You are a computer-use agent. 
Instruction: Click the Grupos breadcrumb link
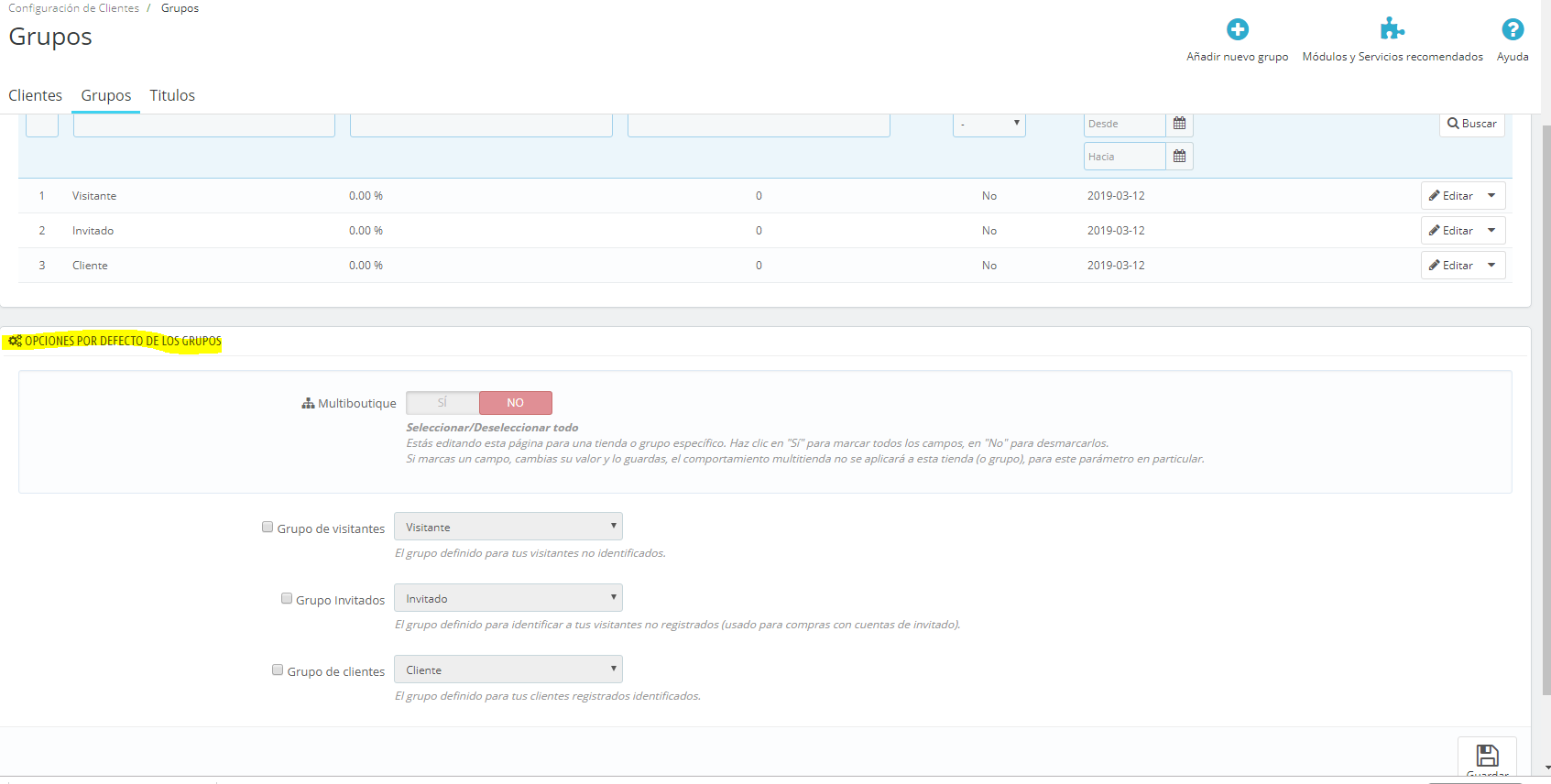pyautogui.click(x=180, y=8)
